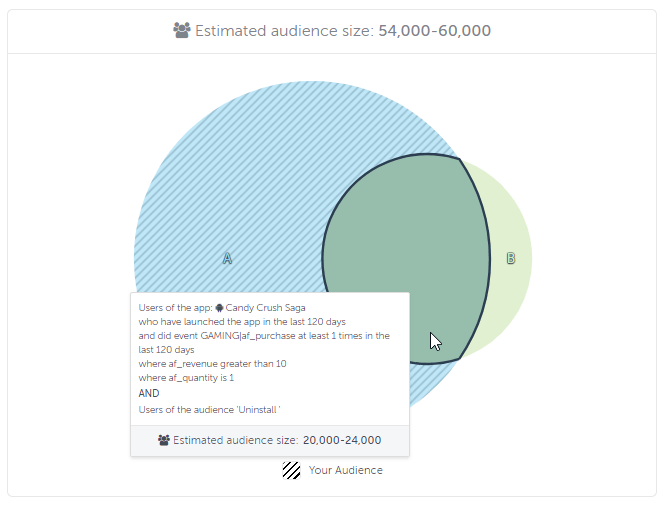Screen dimensions: 664x505
Task: Click the 'Uninstall' audience line in tooltip
Action: [209, 409]
